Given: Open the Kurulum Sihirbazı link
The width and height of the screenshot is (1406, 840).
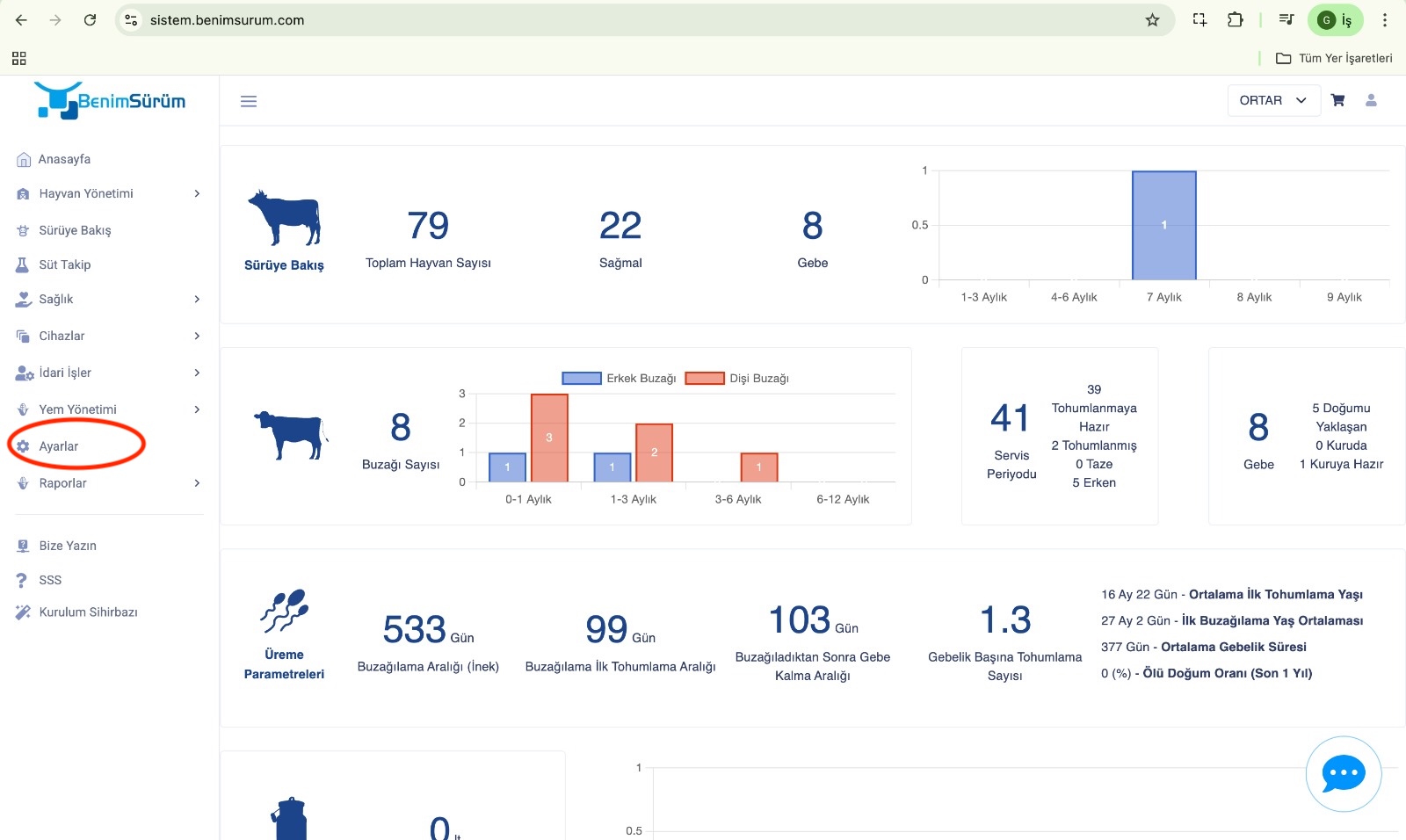Looking at the screenshot, I should tap(88, 612).
